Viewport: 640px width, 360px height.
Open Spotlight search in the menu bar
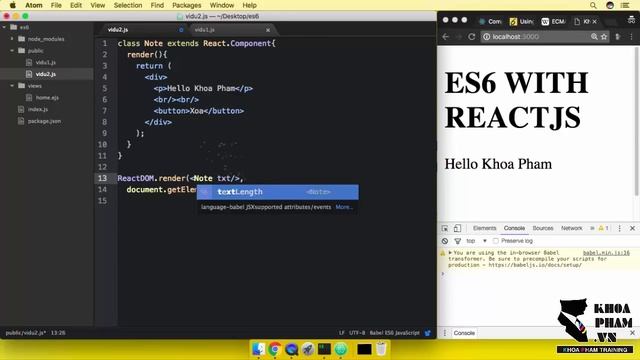(x=593, y=5)
